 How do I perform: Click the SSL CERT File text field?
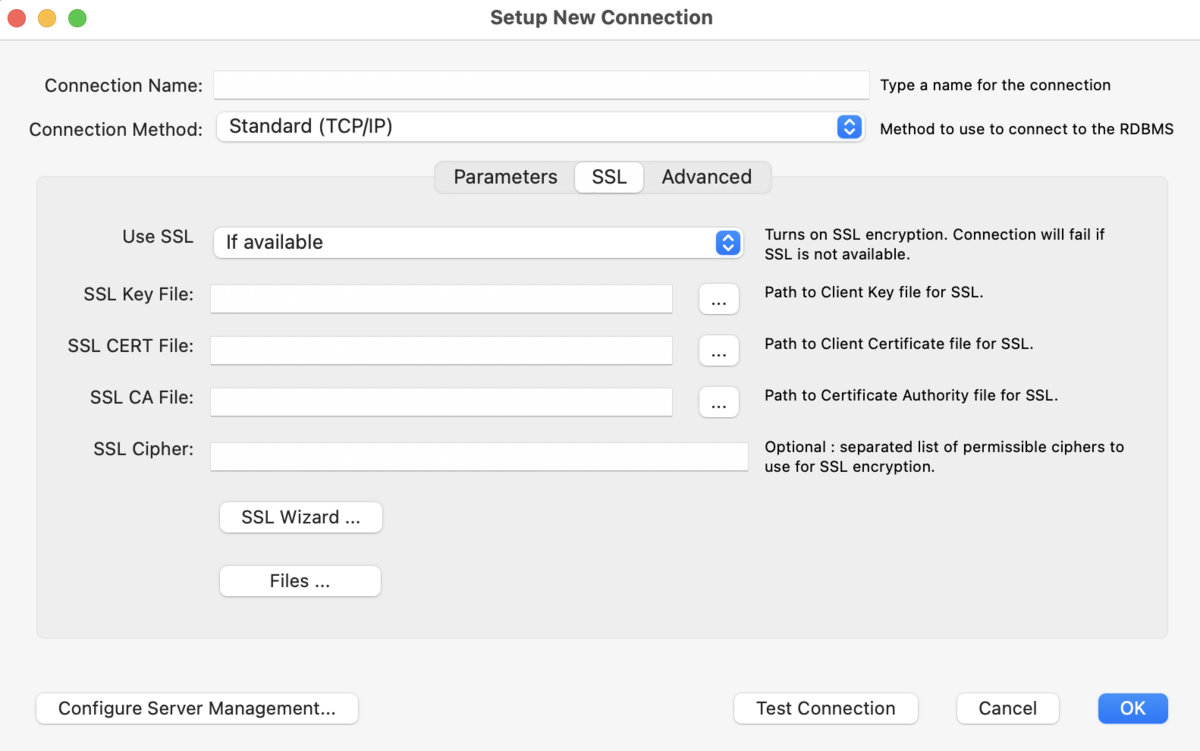click(441, 350)
